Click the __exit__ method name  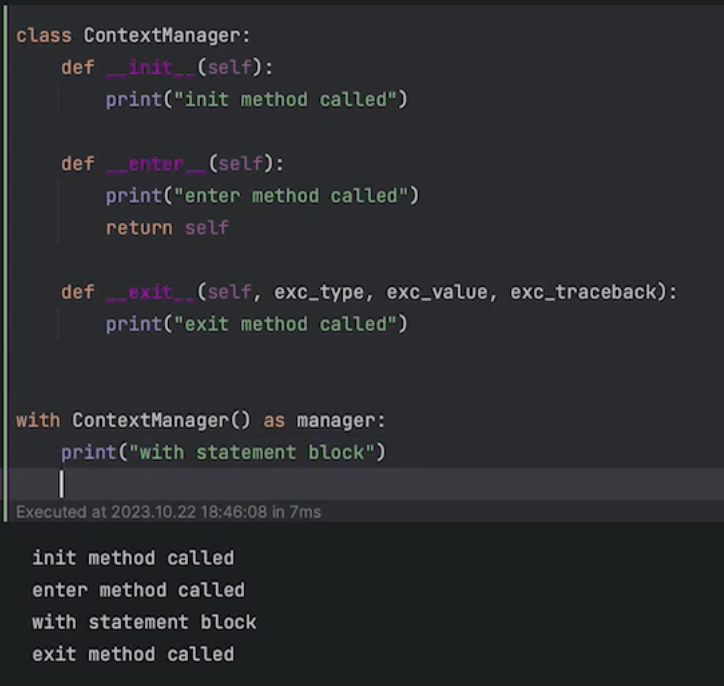tap(150, 291)
